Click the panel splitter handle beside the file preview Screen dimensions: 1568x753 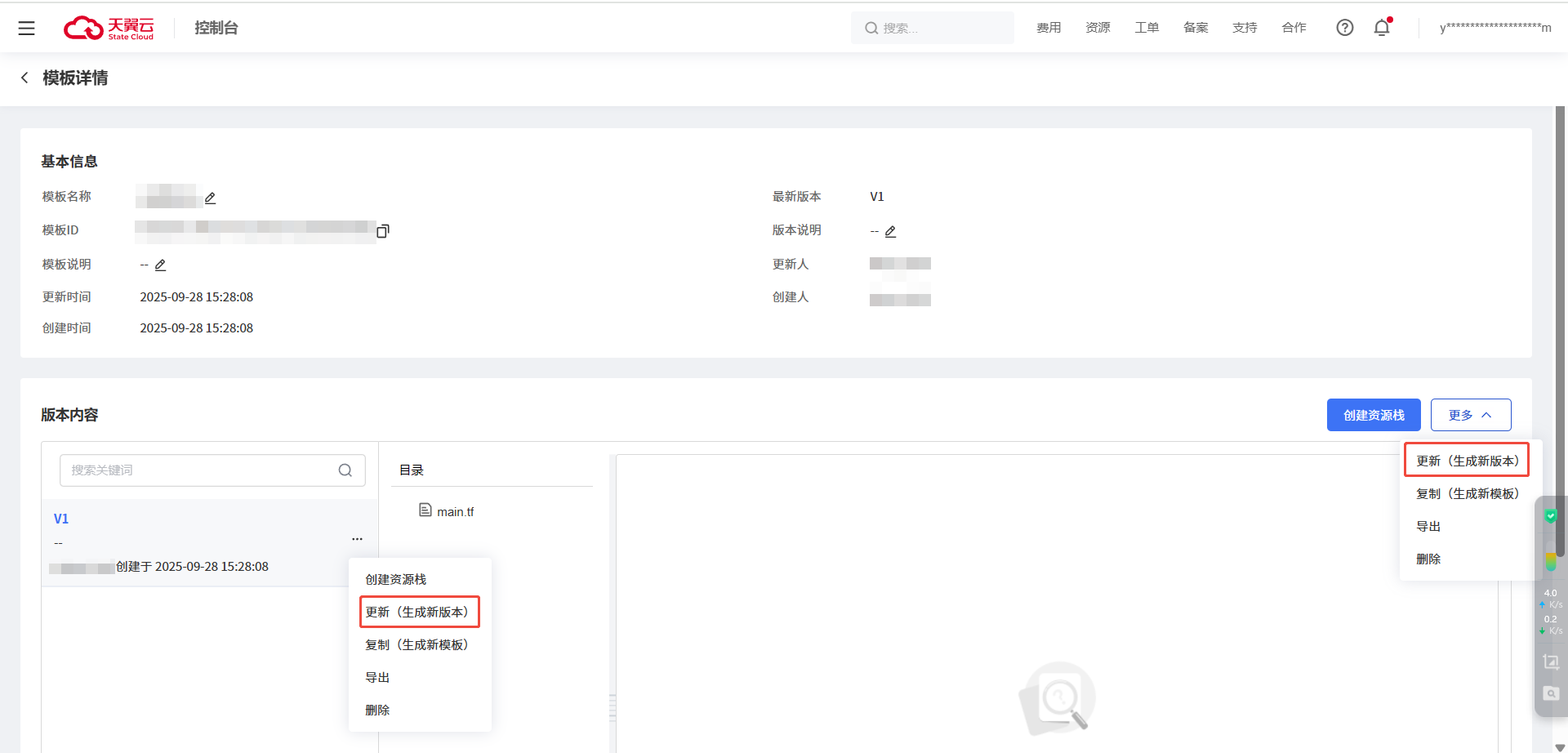(x=612, y=707)
